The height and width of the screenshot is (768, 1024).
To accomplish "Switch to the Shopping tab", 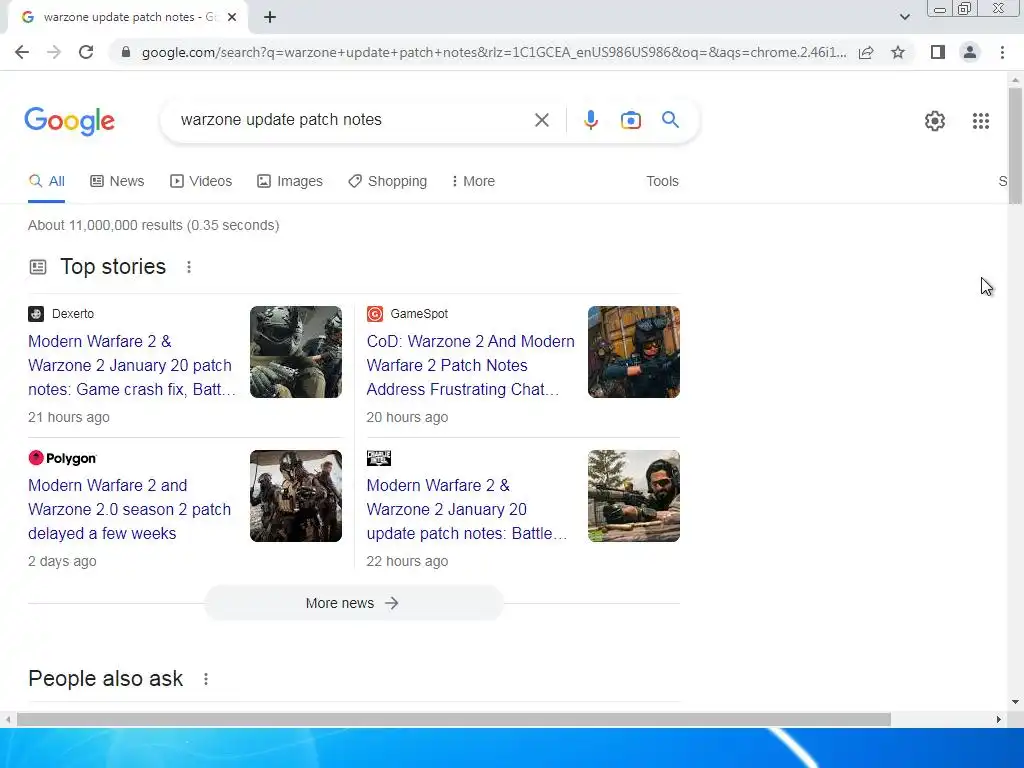I will point(387,182).
